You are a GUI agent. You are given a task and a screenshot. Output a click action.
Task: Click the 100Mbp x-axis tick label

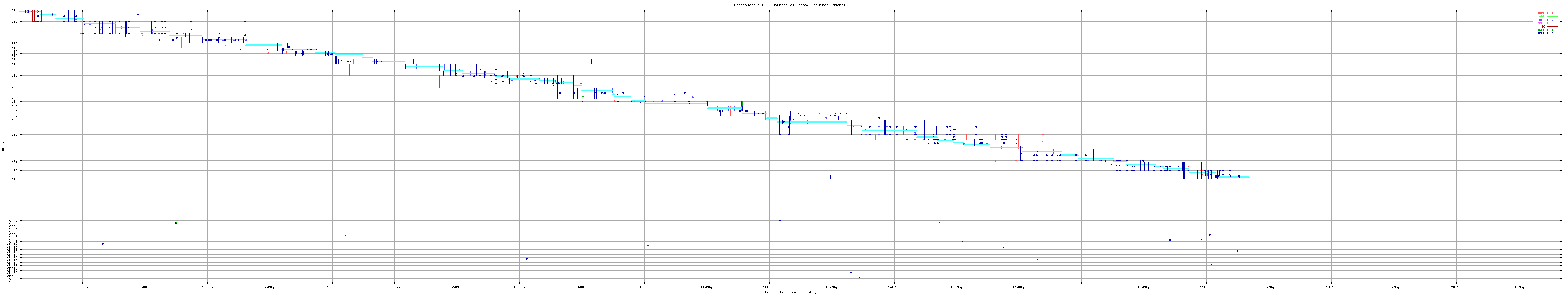(x=644, y=287)
